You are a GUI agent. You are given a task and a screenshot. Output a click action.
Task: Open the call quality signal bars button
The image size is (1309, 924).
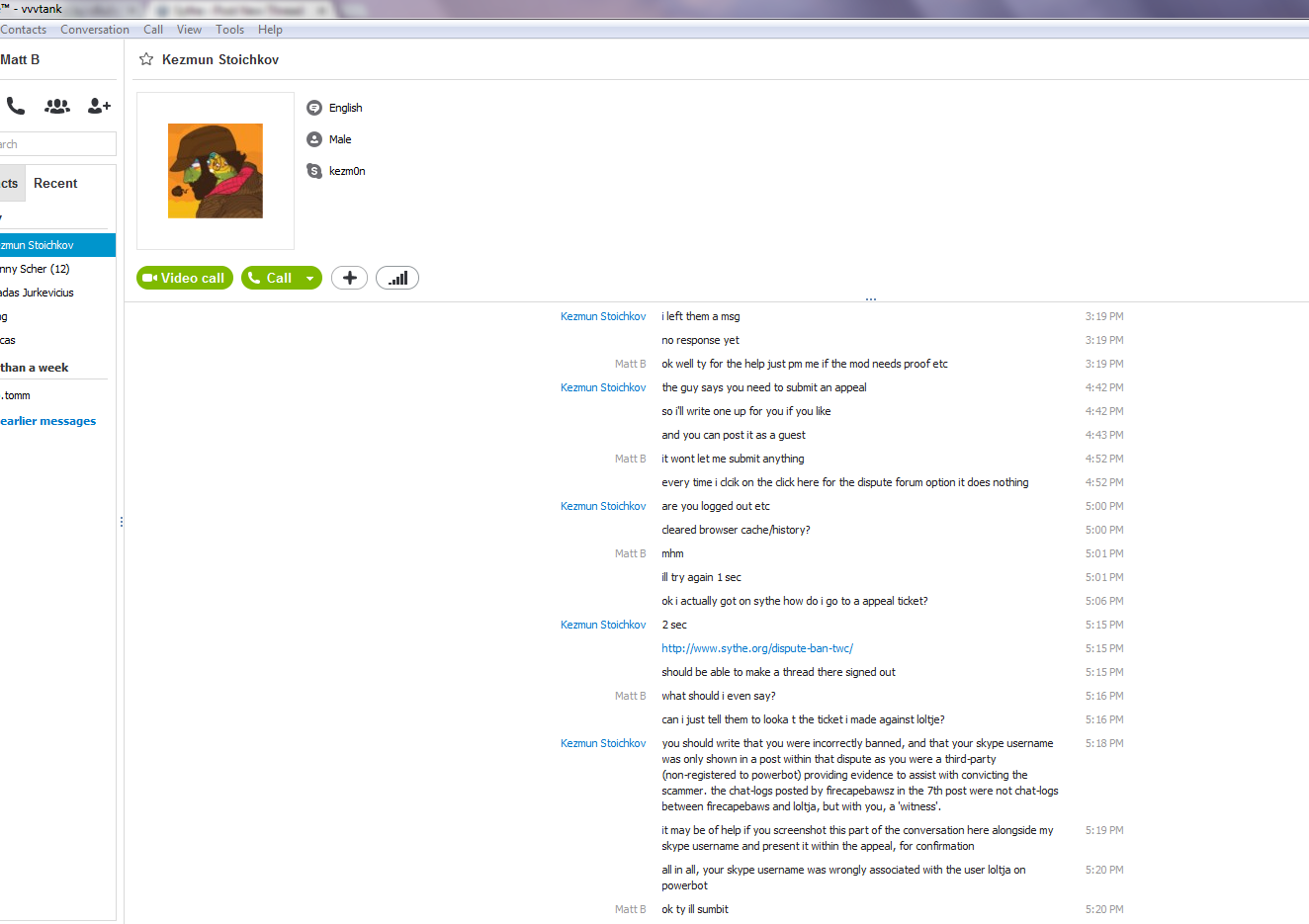397,278
